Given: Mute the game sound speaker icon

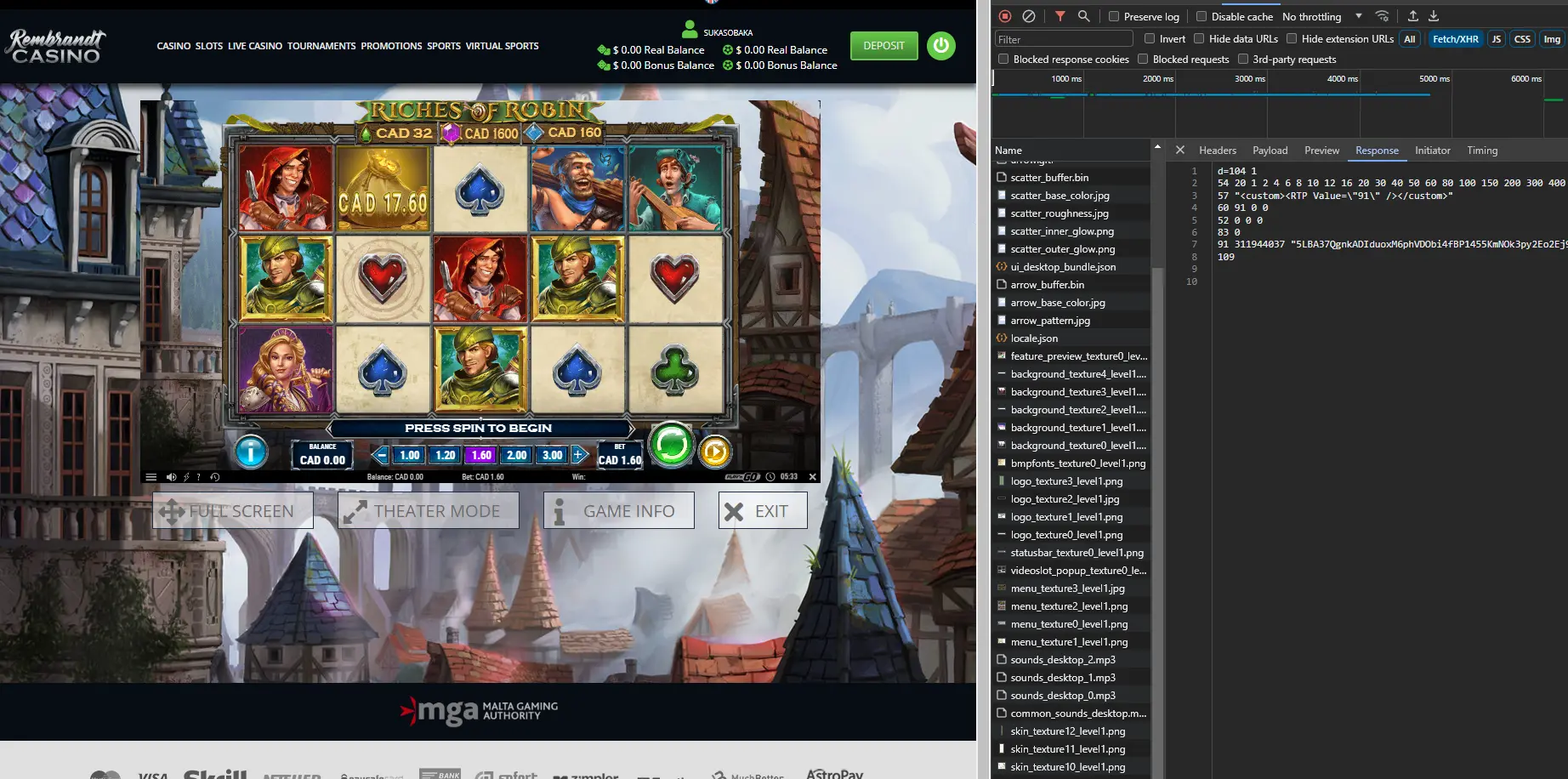Looking at the screenshot, I should [x=171, y=477].
